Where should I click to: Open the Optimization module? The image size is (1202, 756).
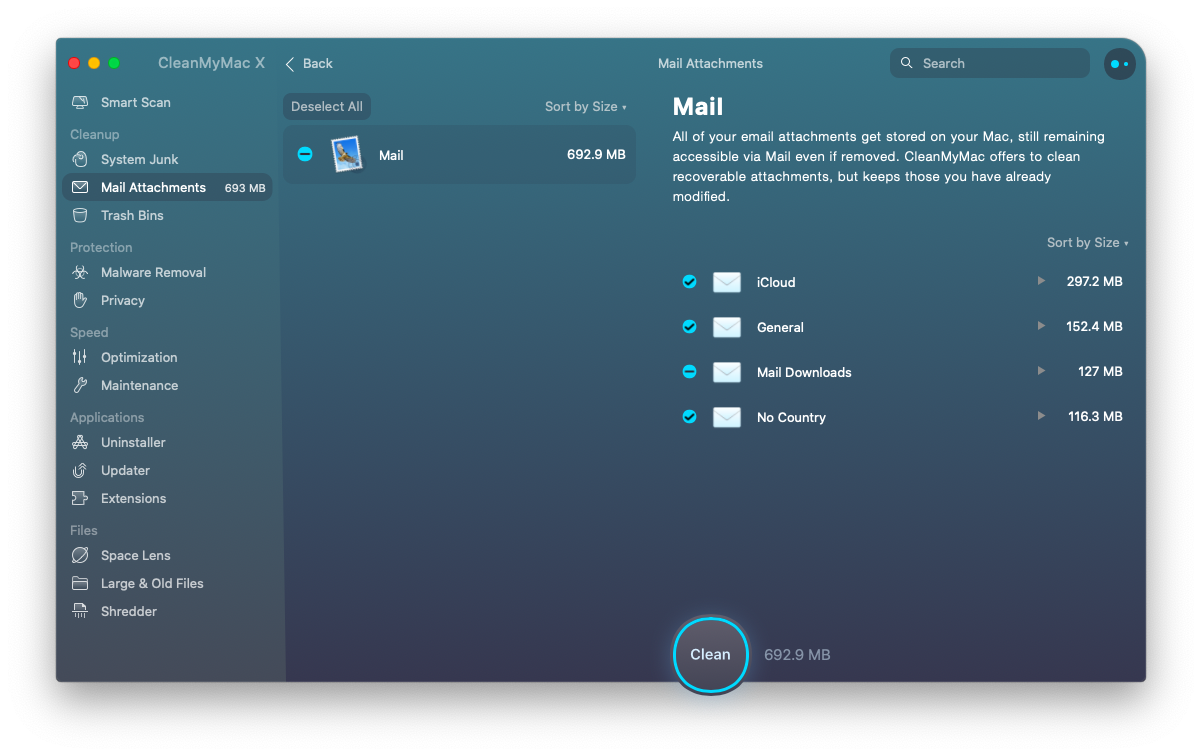(x=167, y=357)
